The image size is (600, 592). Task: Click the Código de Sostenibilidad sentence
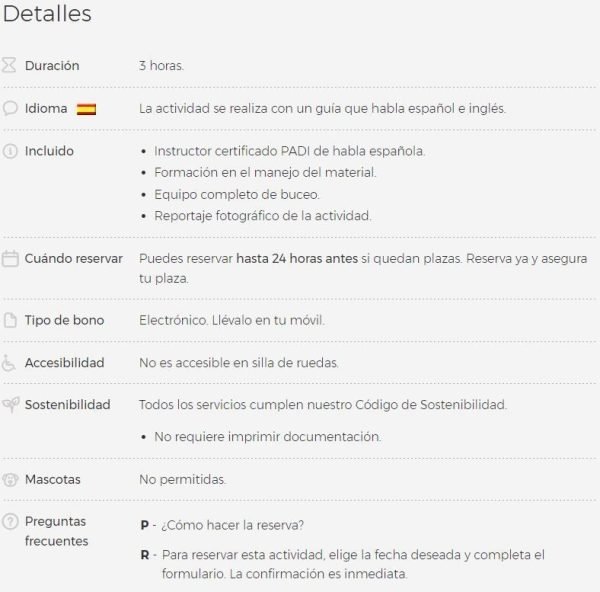[323, 405]
